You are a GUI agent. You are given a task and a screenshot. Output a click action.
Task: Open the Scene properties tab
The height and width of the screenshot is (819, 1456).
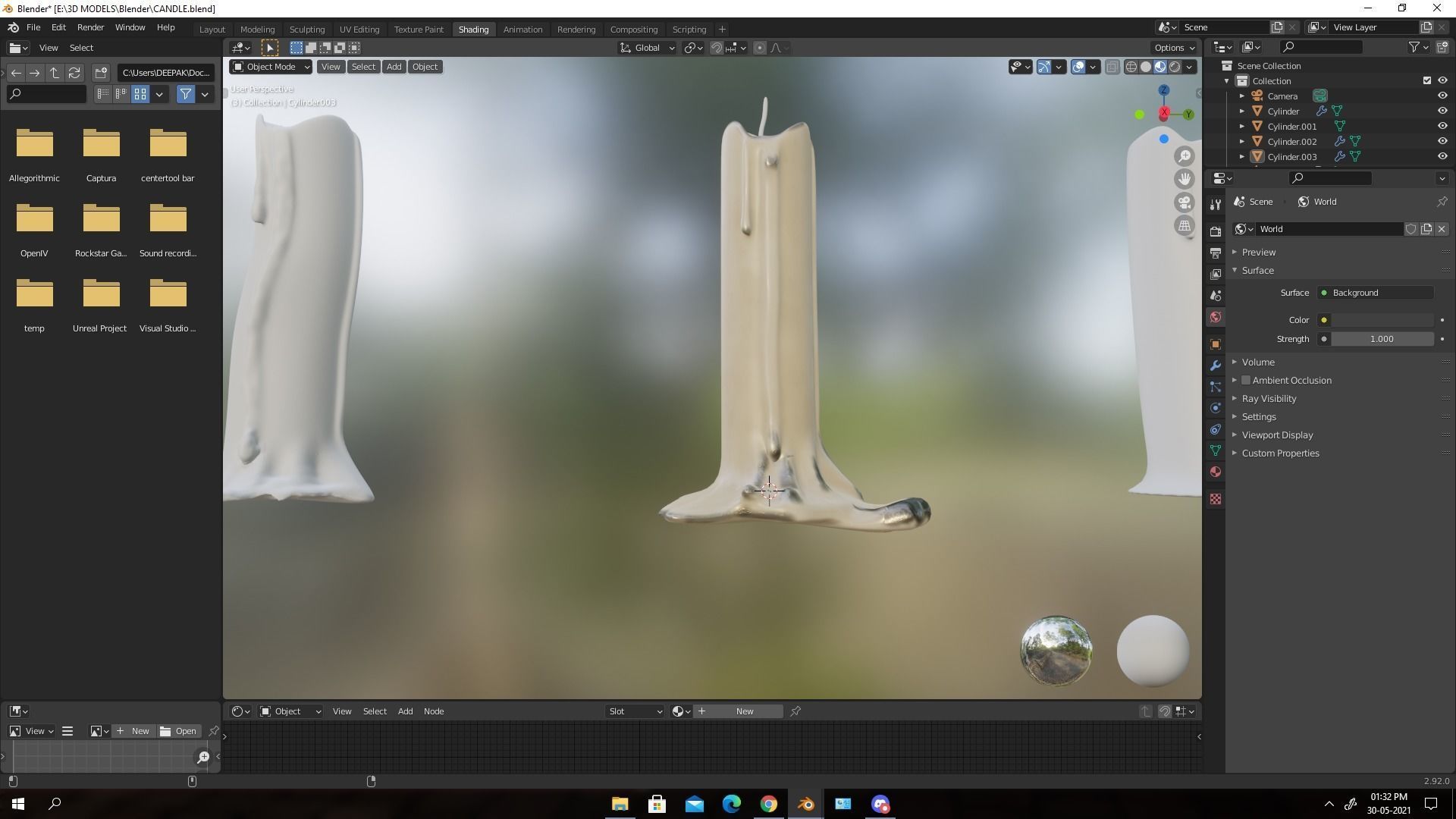pos(1216,295)
